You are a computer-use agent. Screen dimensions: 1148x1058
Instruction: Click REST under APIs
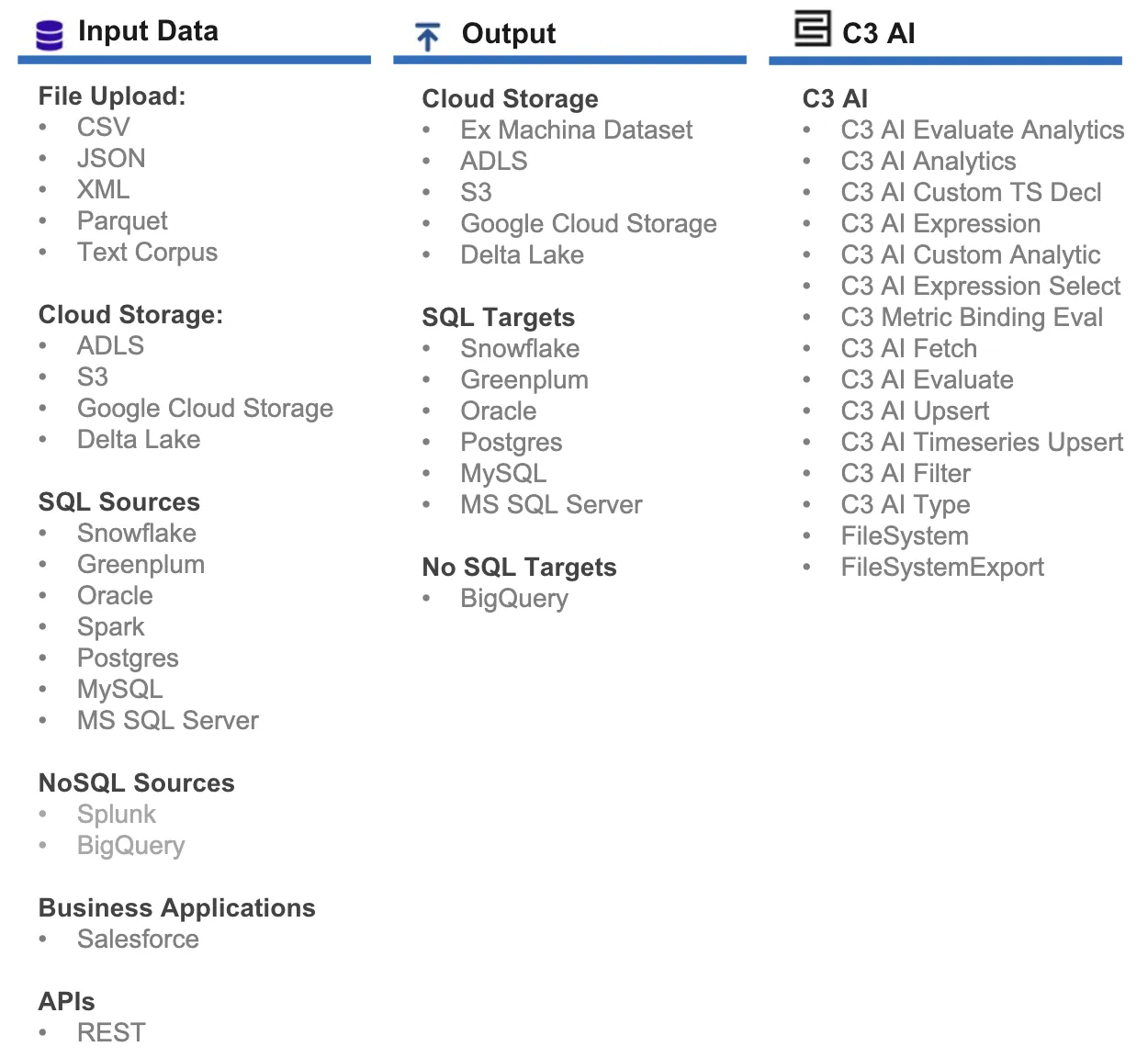(x=111, y=1032)
